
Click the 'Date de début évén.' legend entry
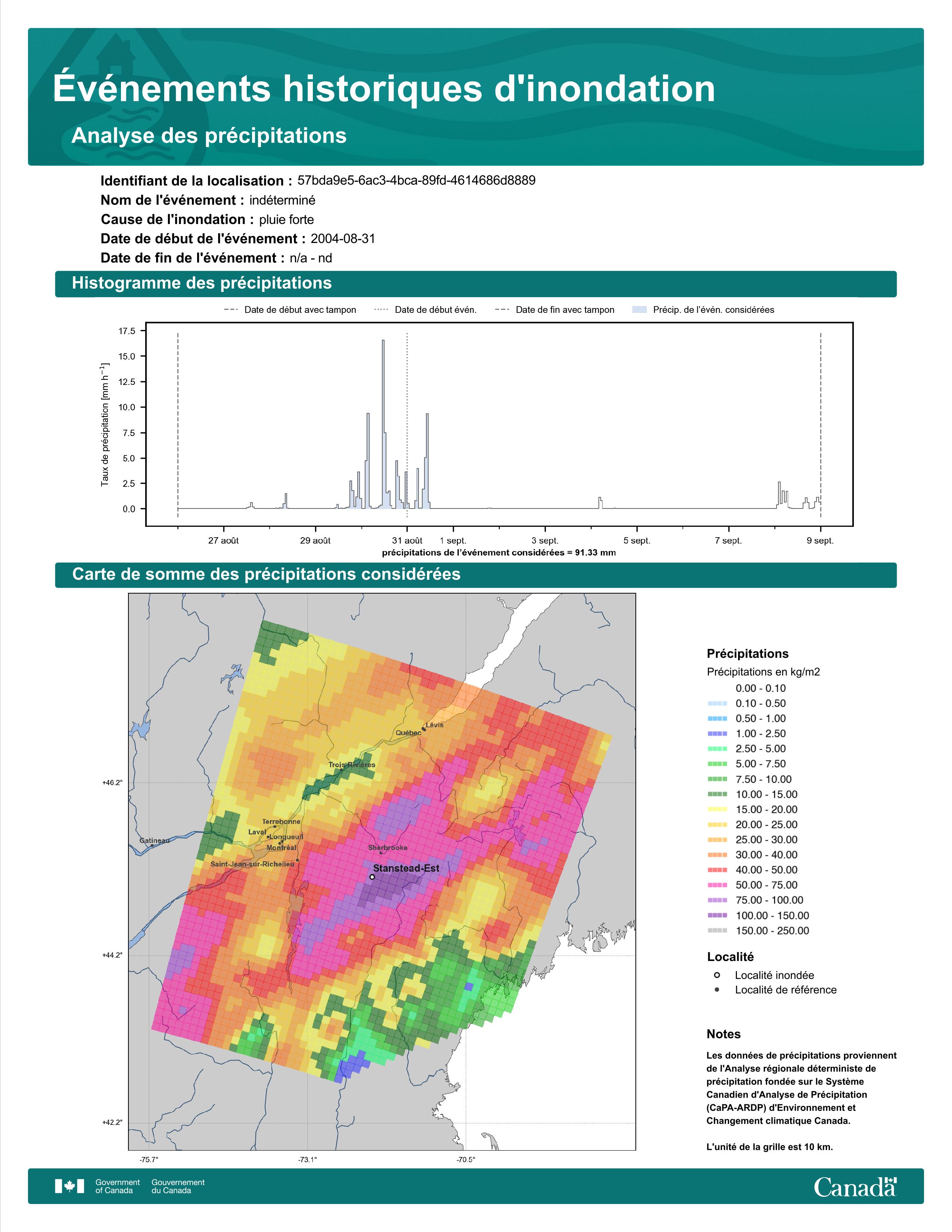click(425, 310)
